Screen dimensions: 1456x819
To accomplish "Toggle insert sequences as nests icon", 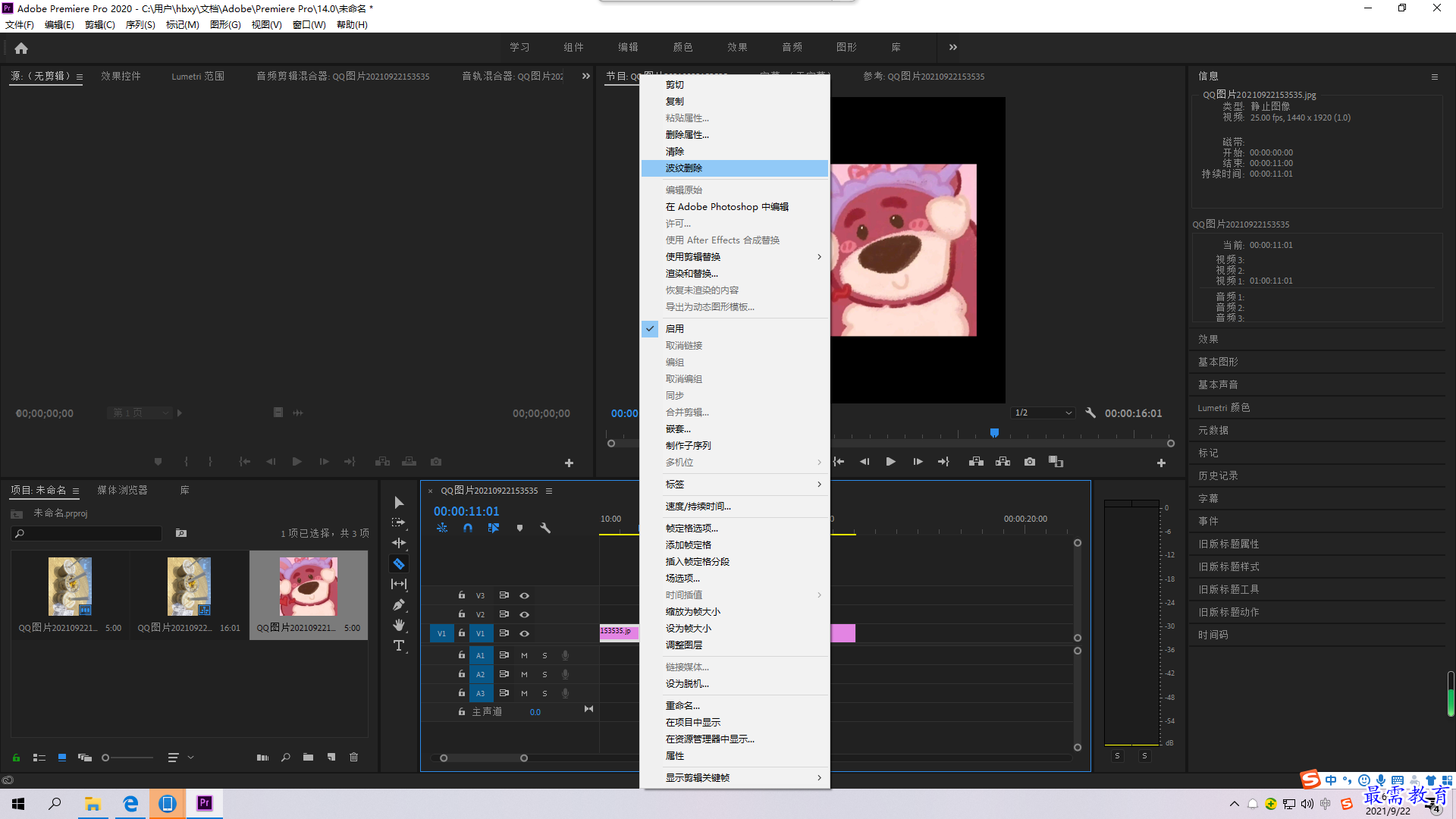I will tap(442, 528).
